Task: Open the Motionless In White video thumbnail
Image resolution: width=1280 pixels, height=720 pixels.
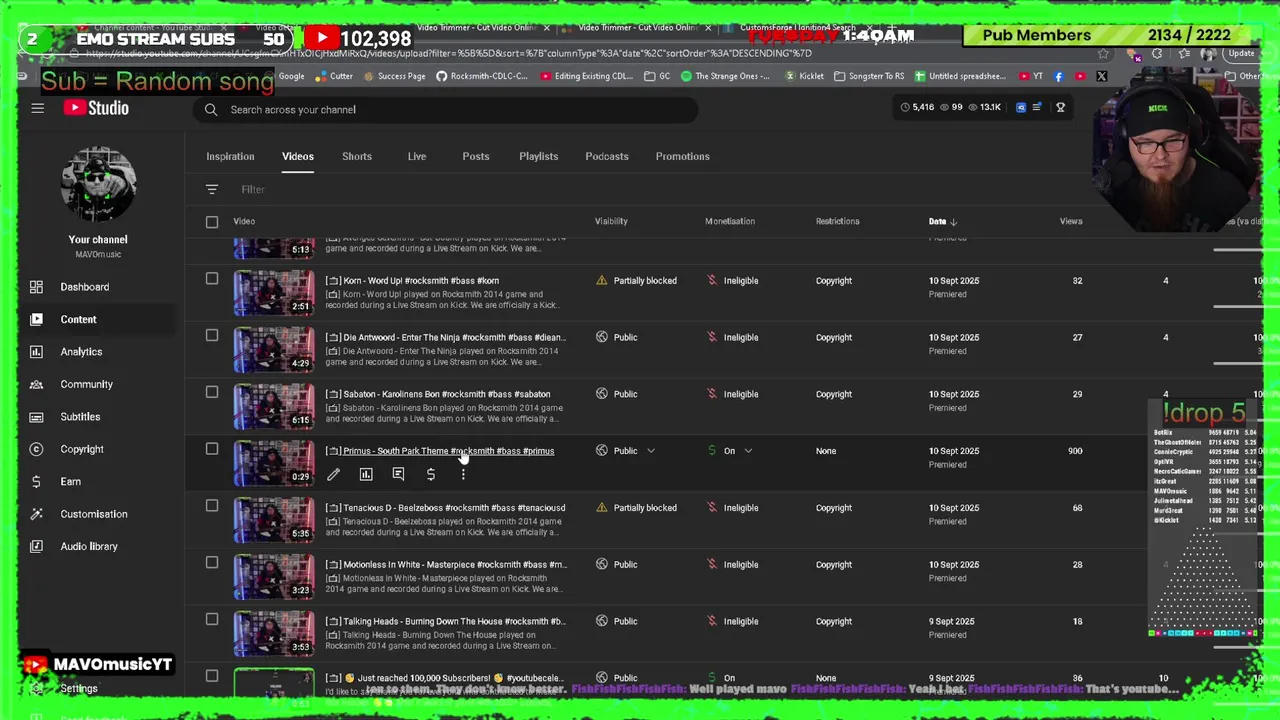Action: (274, 575)
